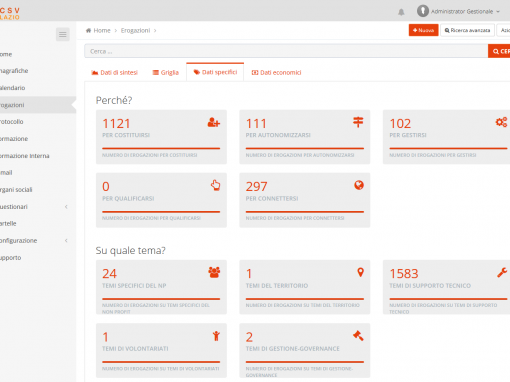
Task: Click the CSV Lazio logo
Action: pyautogui.click(x=10, y=14)
